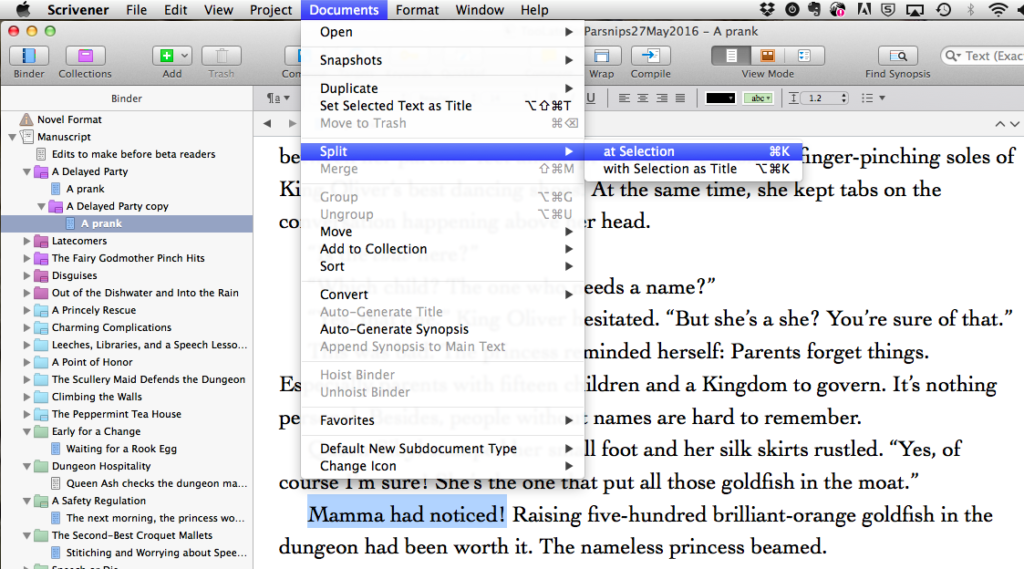The width and height of the screenshot is (1024, 569).
Task: Open the Project menu
Action: pos(270,10)
